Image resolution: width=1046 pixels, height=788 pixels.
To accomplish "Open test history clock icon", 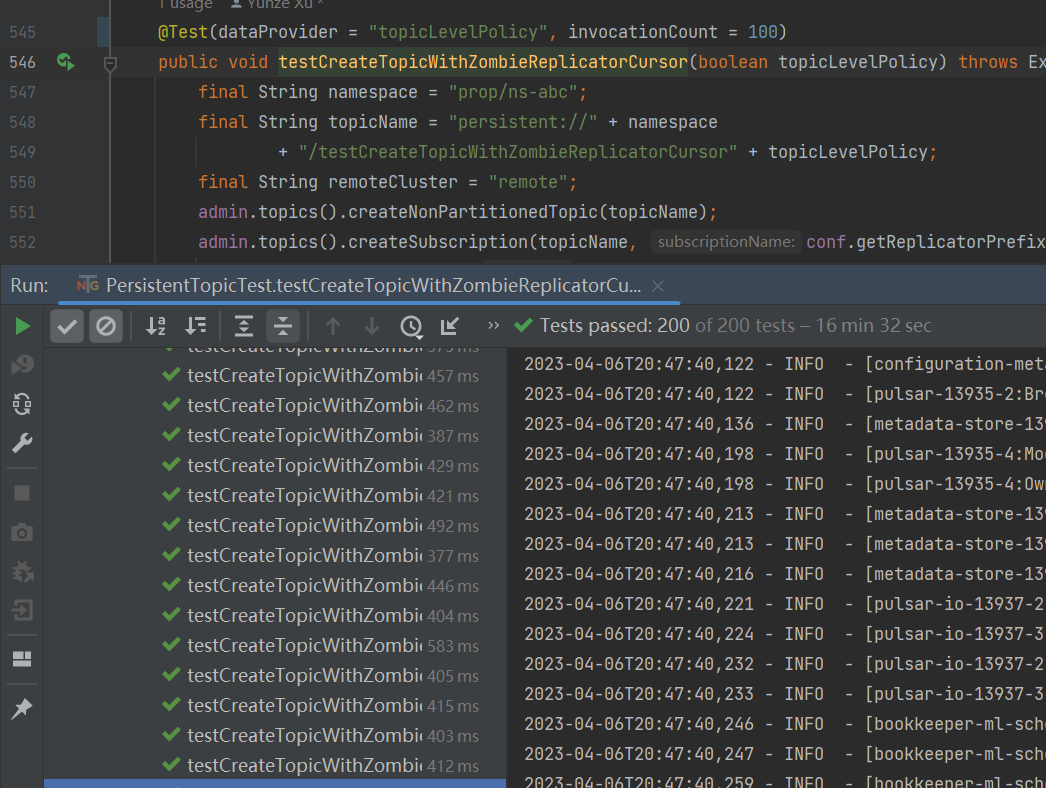I will [411, 326].
